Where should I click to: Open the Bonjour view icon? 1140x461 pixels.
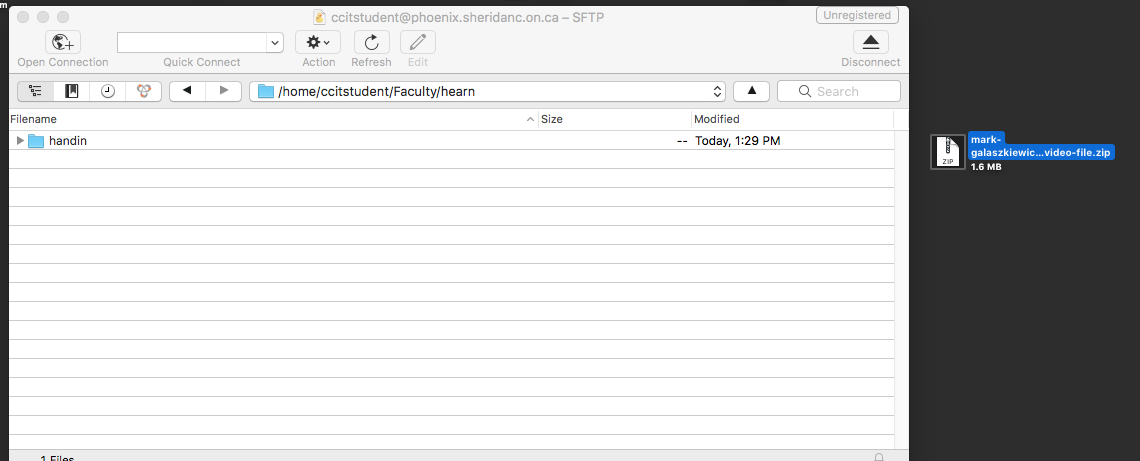click(144, 91)
